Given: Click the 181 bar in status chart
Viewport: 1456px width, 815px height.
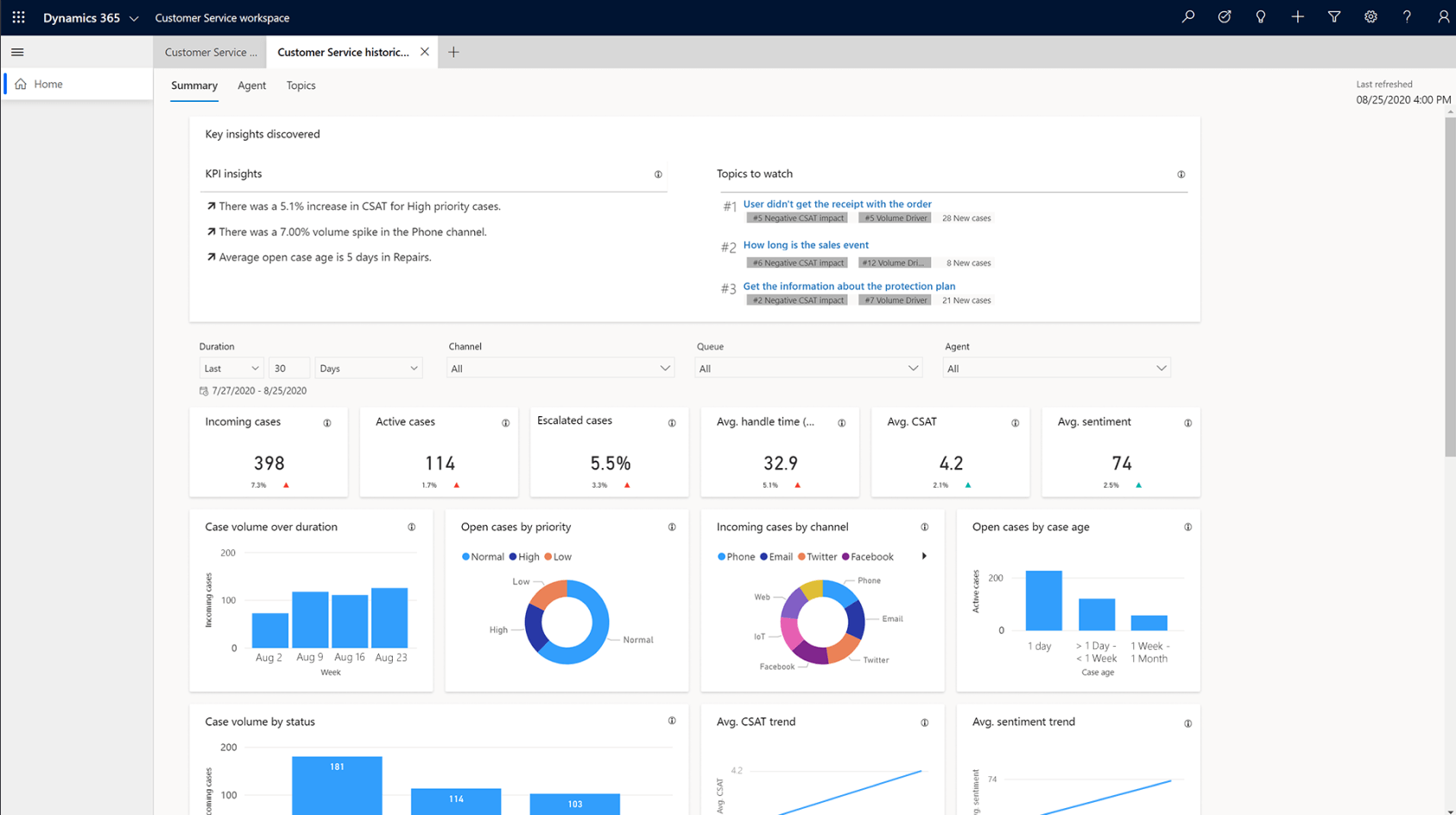Looking at the screenshot, I should click(x=337, y=786).
